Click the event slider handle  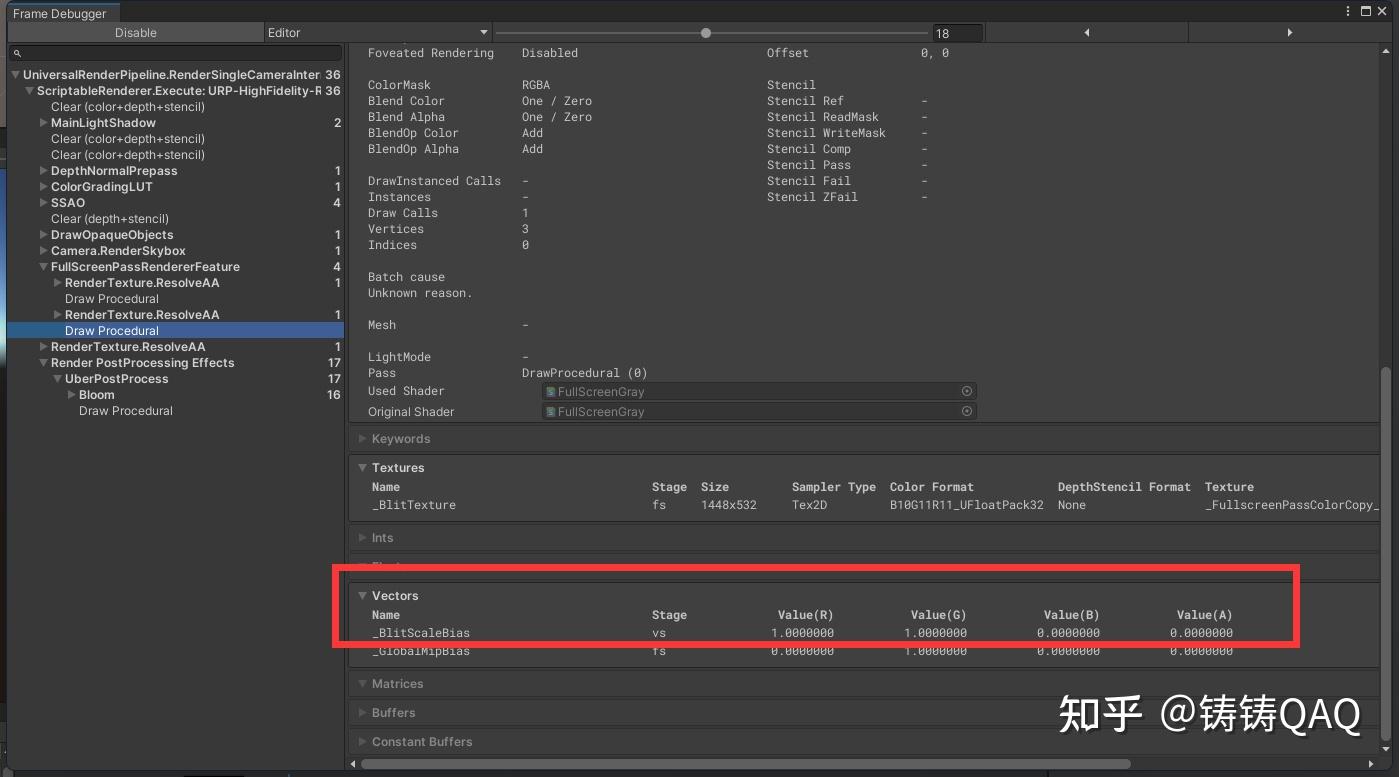pyautogui.click(x=706, y=33)
